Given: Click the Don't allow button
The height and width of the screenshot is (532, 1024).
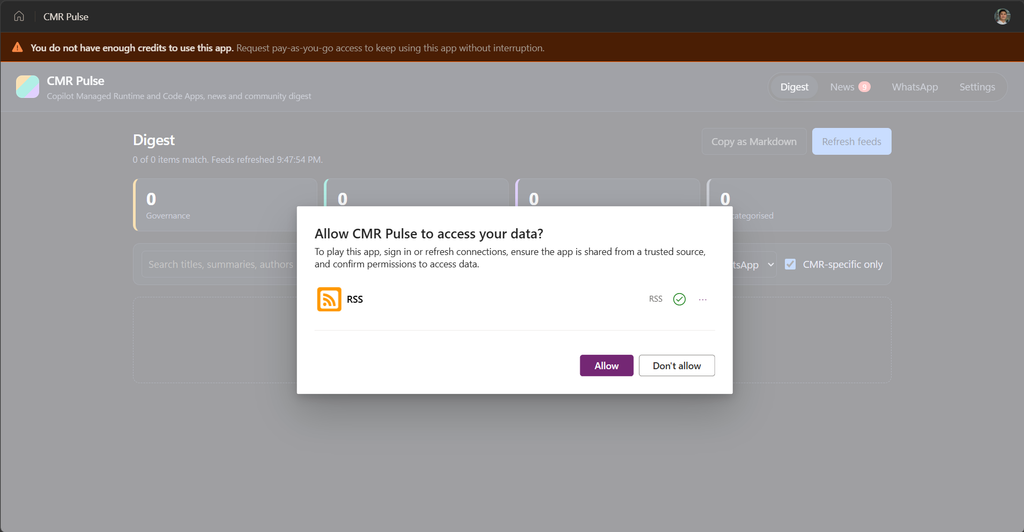Looking at the screenshot, I should (677, 366).
